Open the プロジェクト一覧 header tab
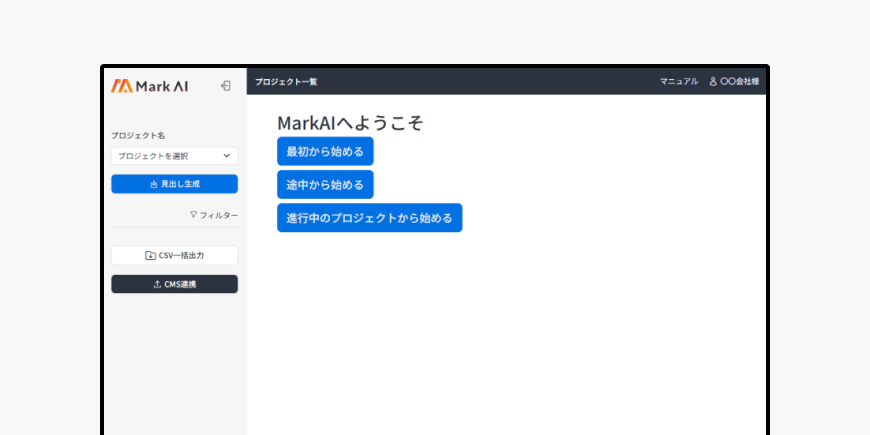 tap(286, 81)
